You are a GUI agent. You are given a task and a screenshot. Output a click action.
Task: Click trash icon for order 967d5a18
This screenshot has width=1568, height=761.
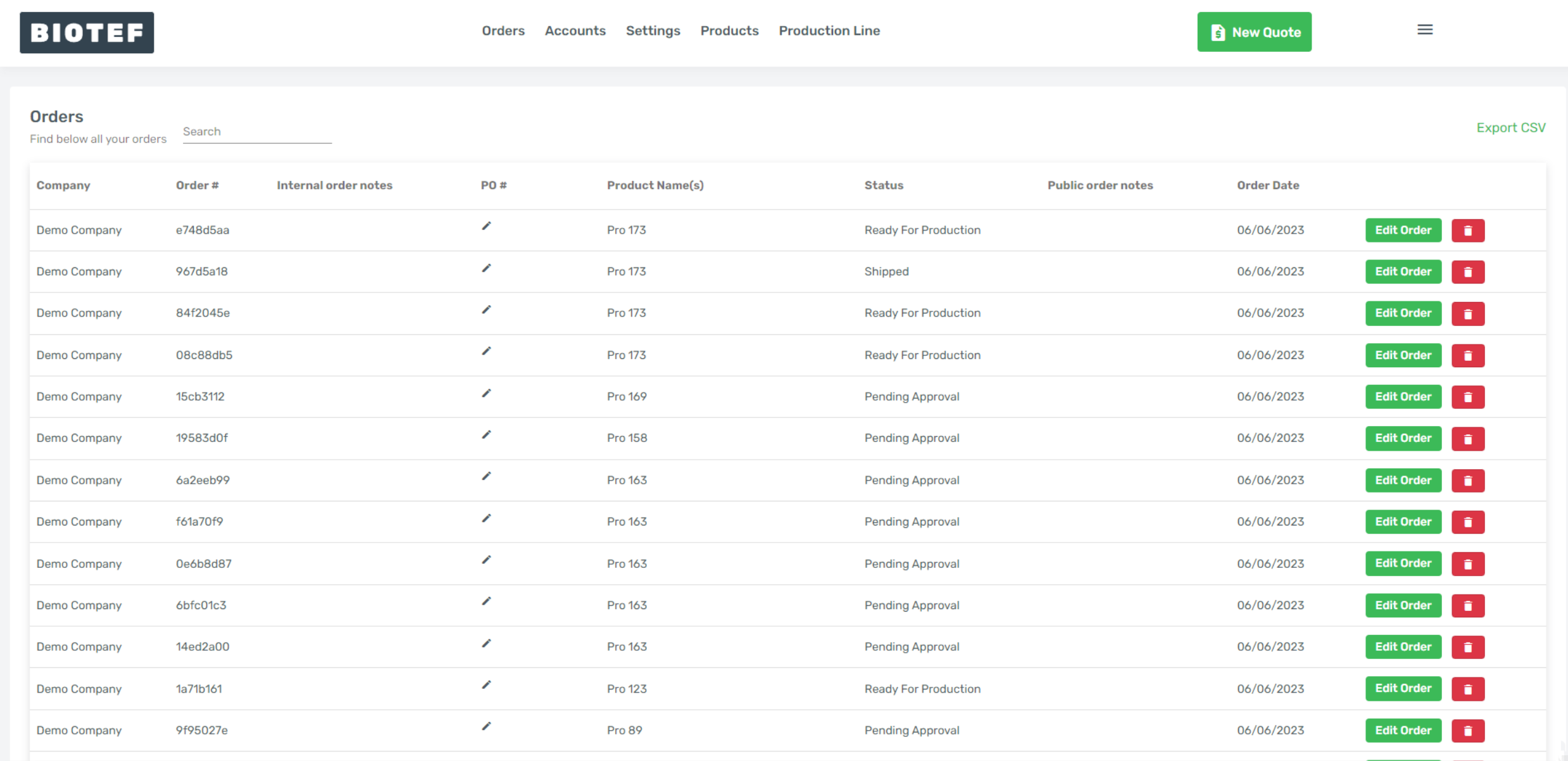tap(1467, 272)
